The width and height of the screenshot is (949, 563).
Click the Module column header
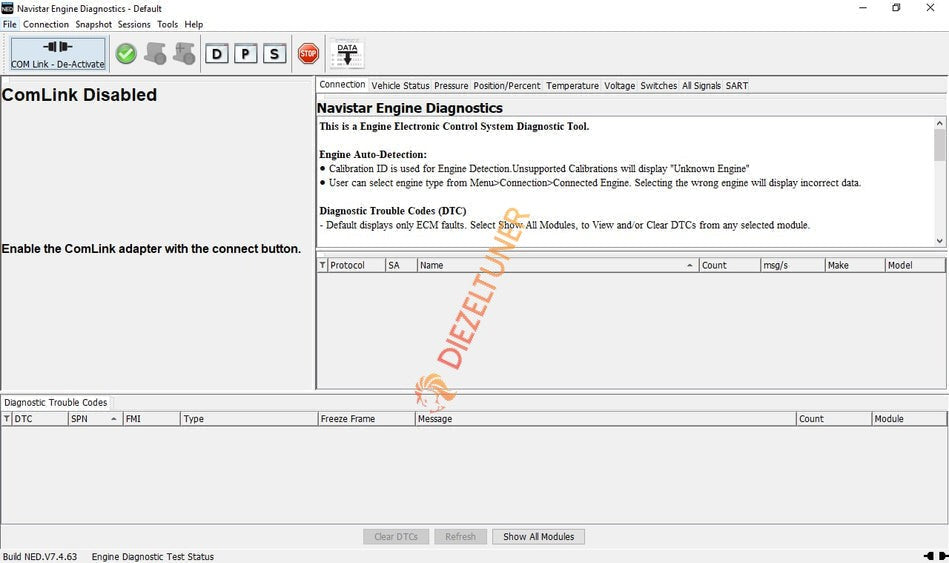click(909, 419)
